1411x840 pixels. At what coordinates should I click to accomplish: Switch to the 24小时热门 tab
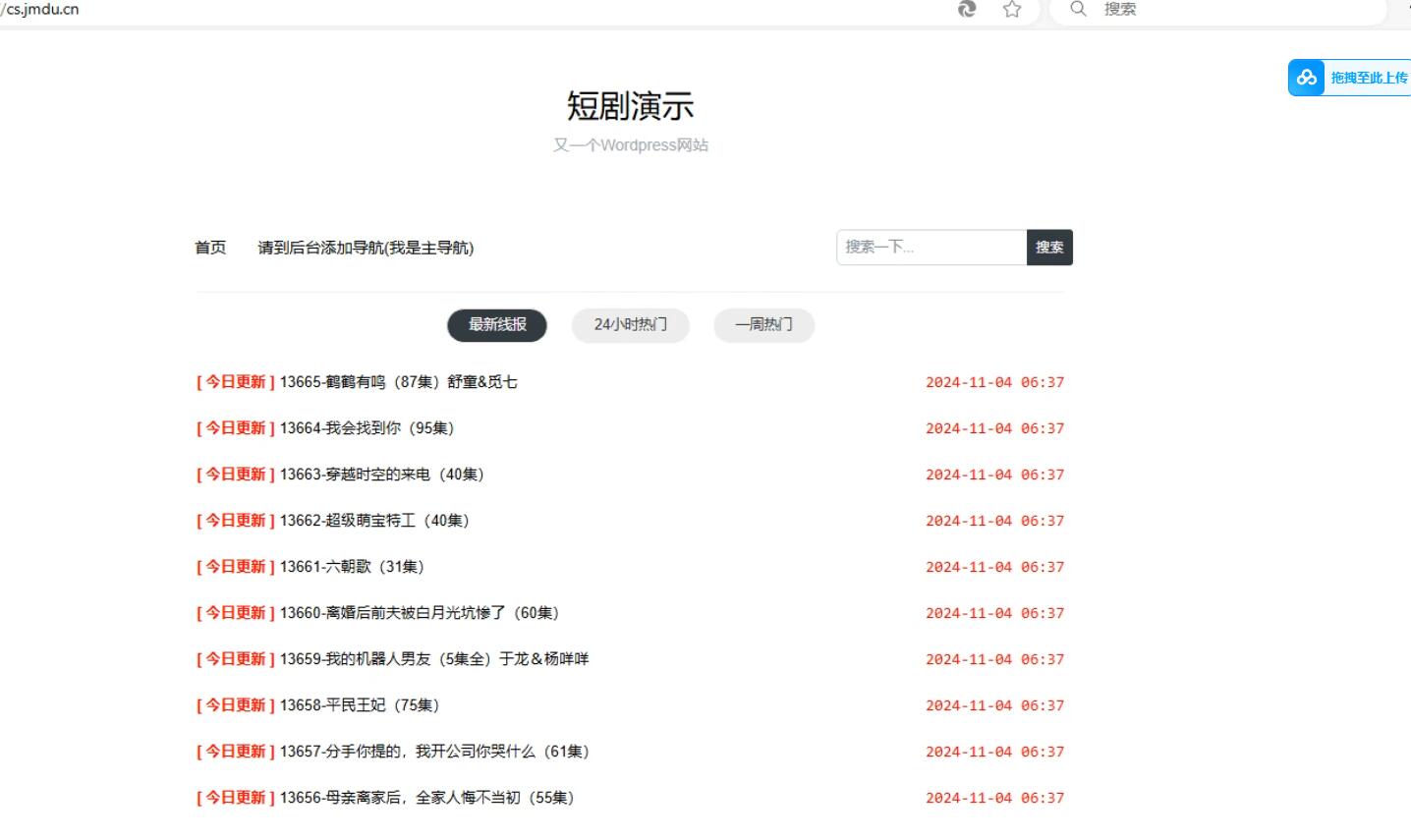(630, 325)
